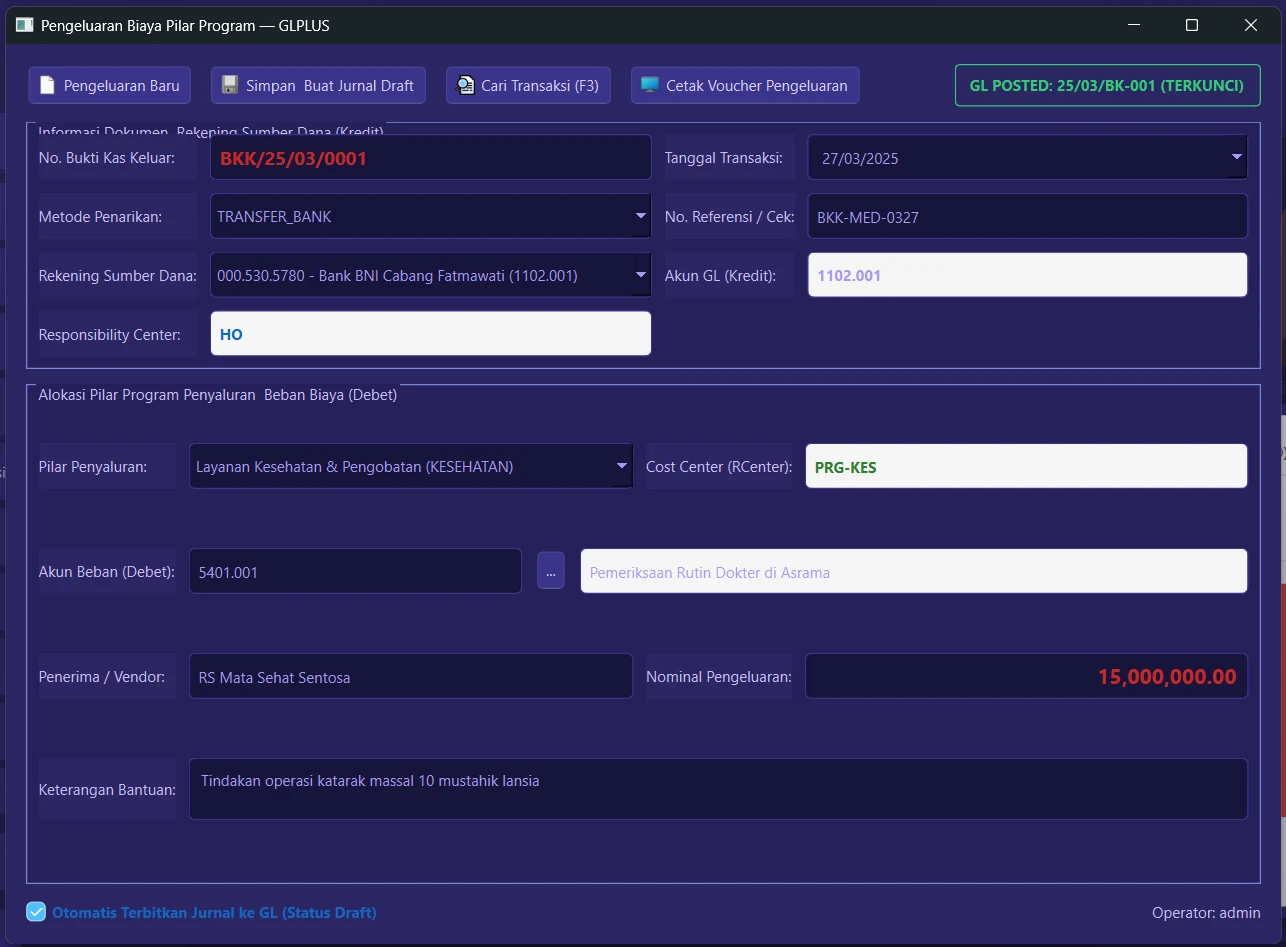Click the Pengeluaran Baru document icon
Image resolution: width=1286 pixels, height=947 pixels.
click(x=47, y=86)
